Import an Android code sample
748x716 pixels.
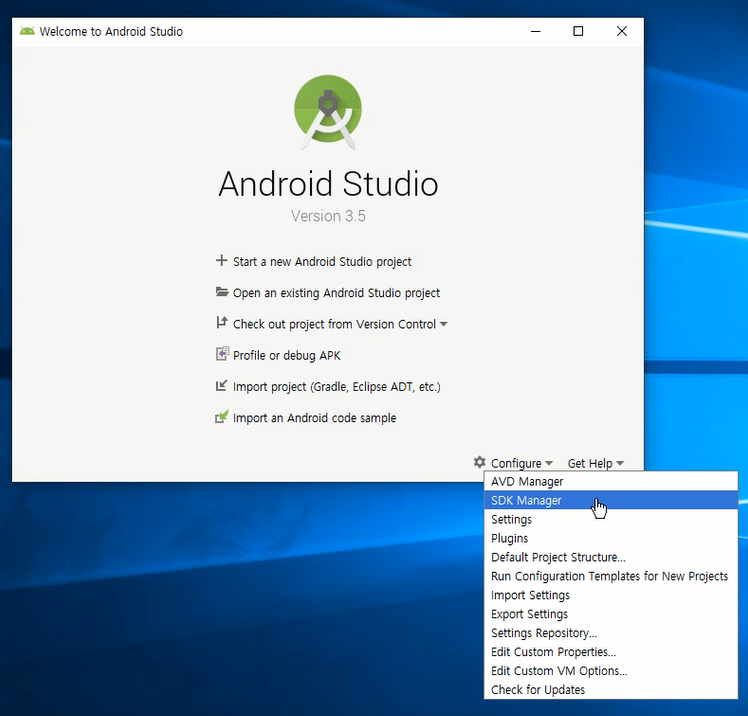[x=314, y=418]
